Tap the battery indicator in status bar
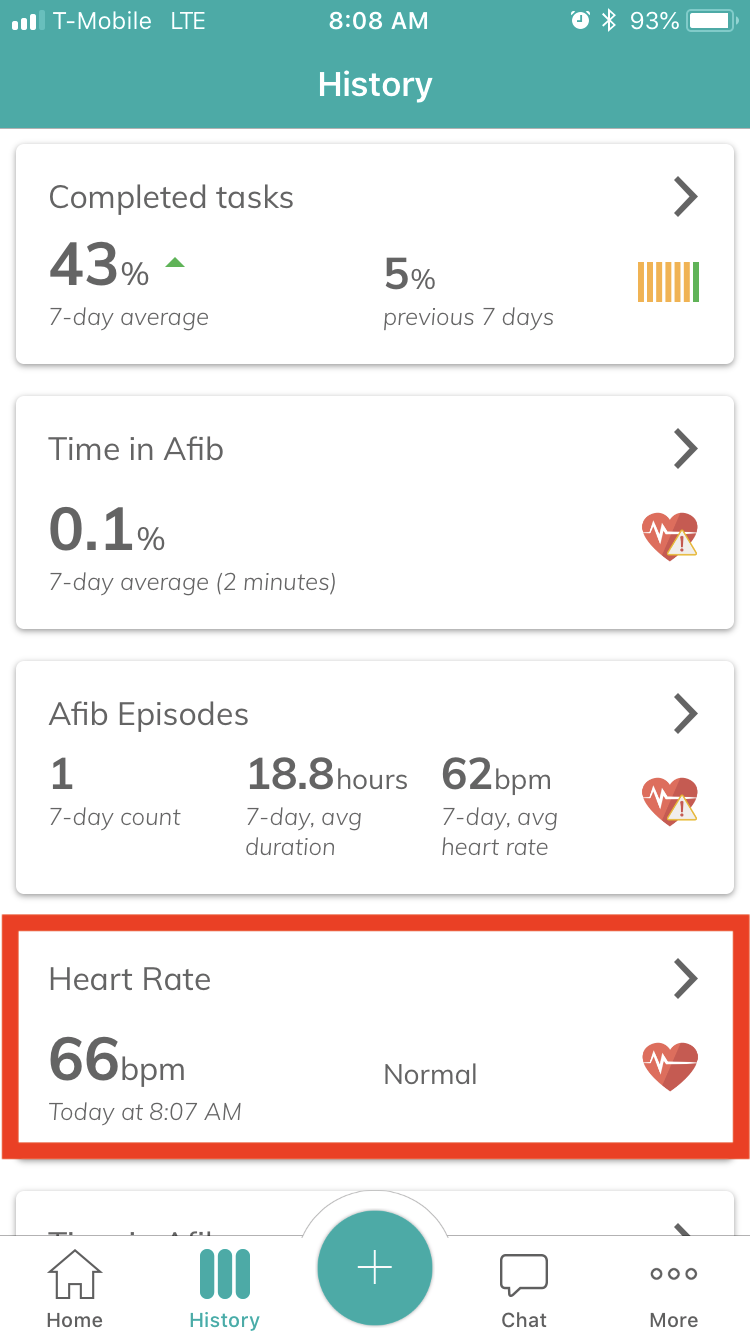The height and width of the screenshot is (1334, 750). pos(712,21)
